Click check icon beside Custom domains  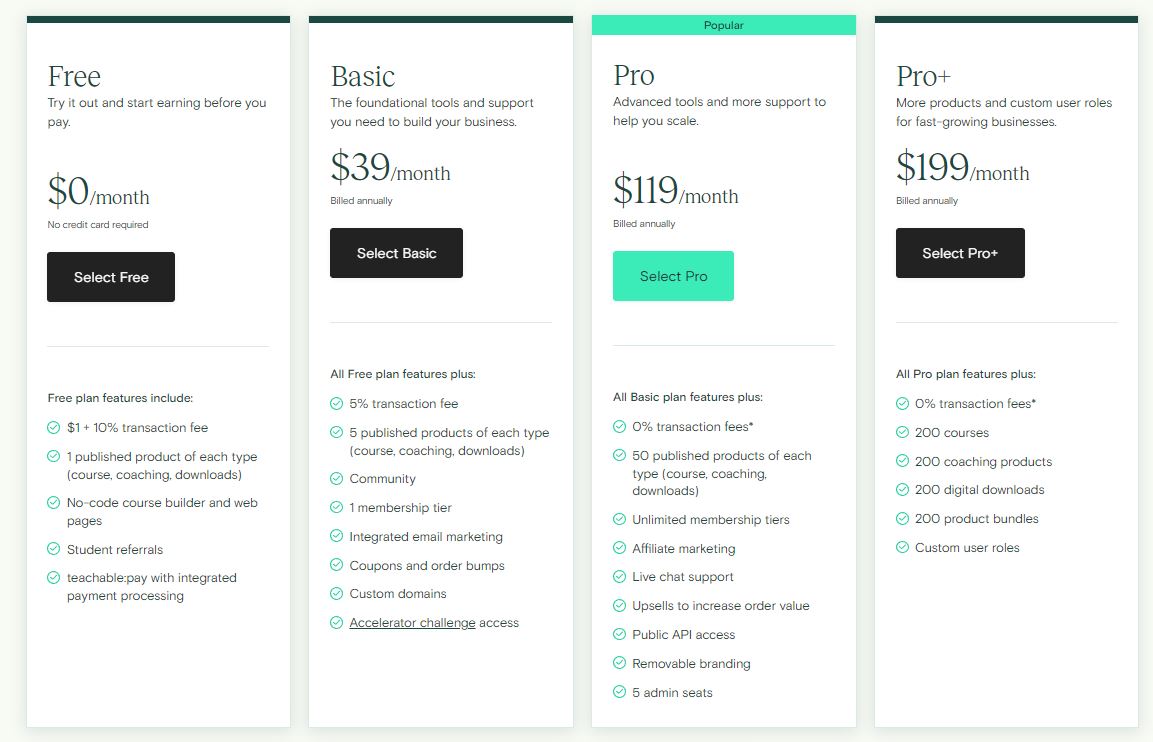click(337, 593)
